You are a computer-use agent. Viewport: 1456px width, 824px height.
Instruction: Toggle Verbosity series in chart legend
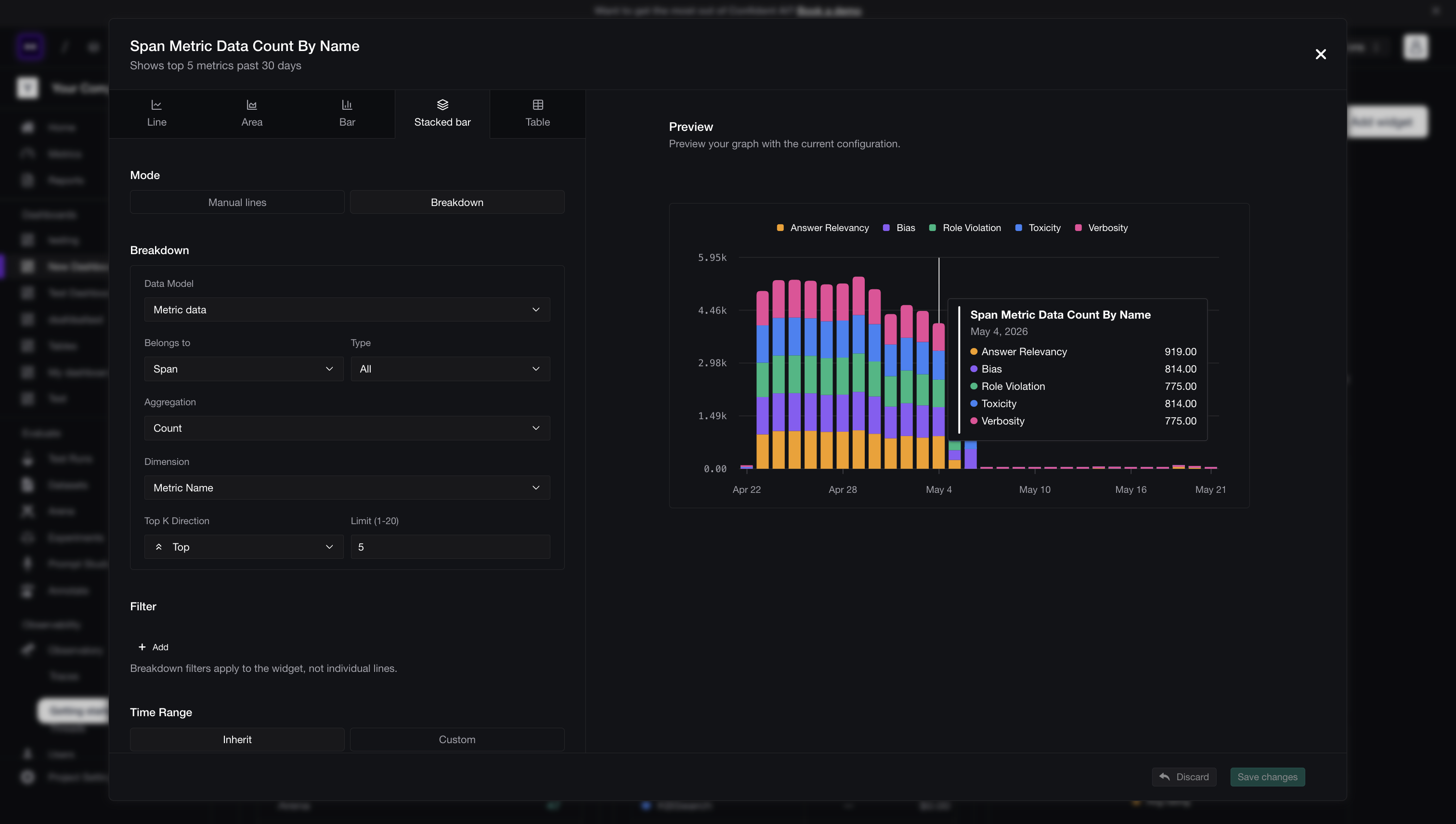click(1101, 228)
